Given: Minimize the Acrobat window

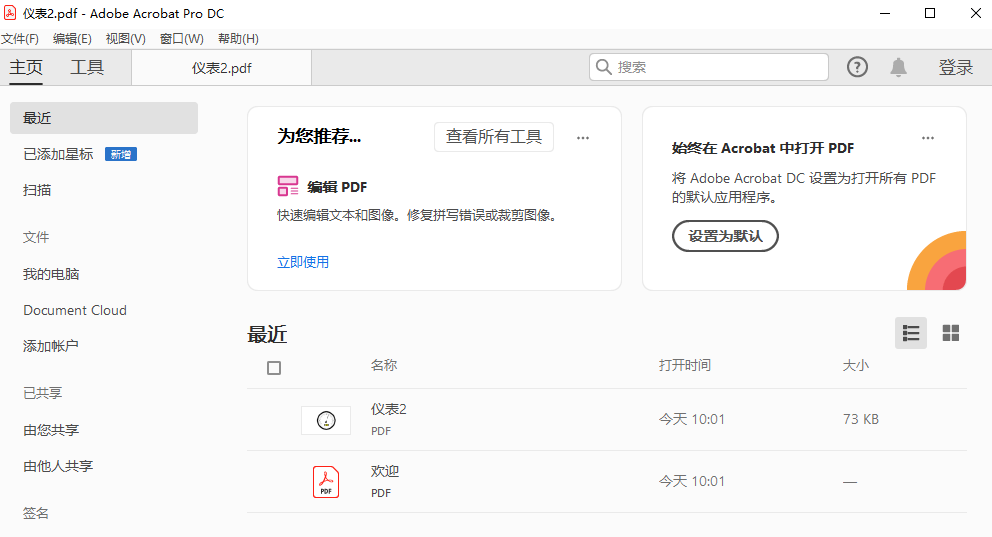Looking at the screenshot, I should (x=885, y=13).
